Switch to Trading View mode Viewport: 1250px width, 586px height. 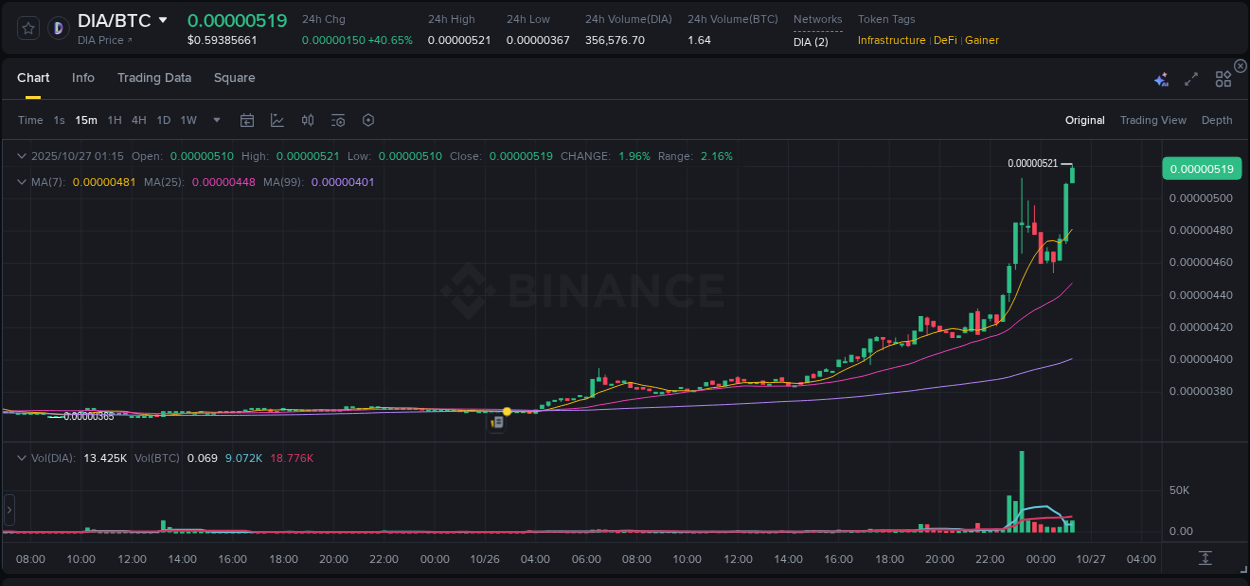(x=1152, y=120)
